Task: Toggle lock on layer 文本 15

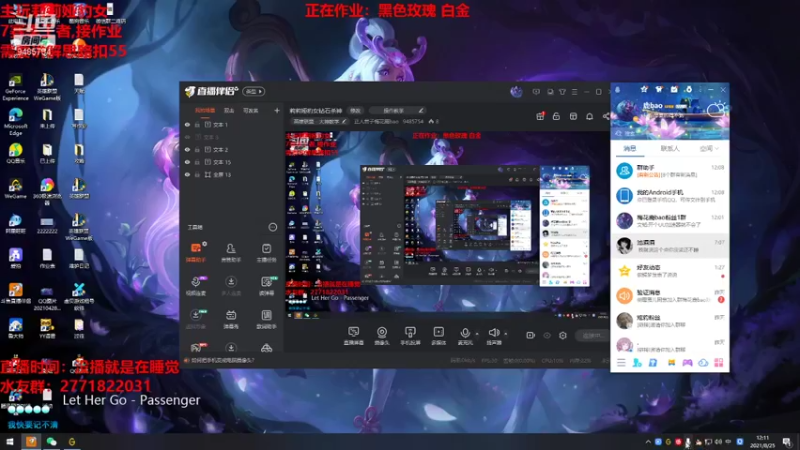Action: pos(197,162)
